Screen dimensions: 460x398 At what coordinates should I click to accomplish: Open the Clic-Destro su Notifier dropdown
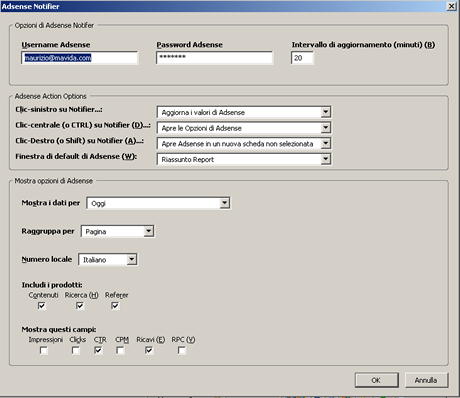point(244,144)
